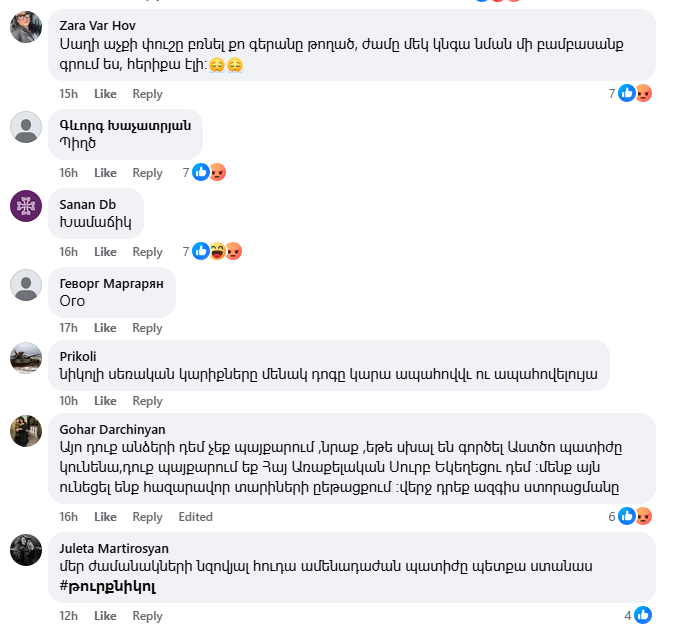The height and width of the screenshot is (627, 673).
Task: Open the like reaction on Zara Var Hov's comment
Action: click(627, 93)
